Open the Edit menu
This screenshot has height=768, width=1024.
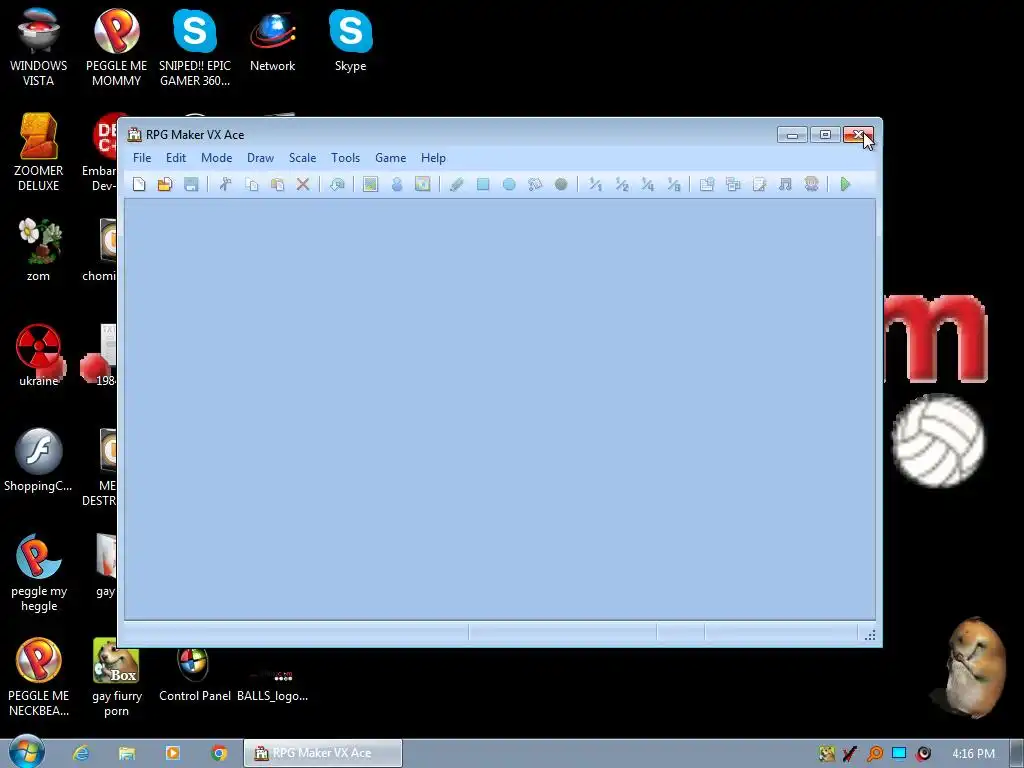point(176,157)
